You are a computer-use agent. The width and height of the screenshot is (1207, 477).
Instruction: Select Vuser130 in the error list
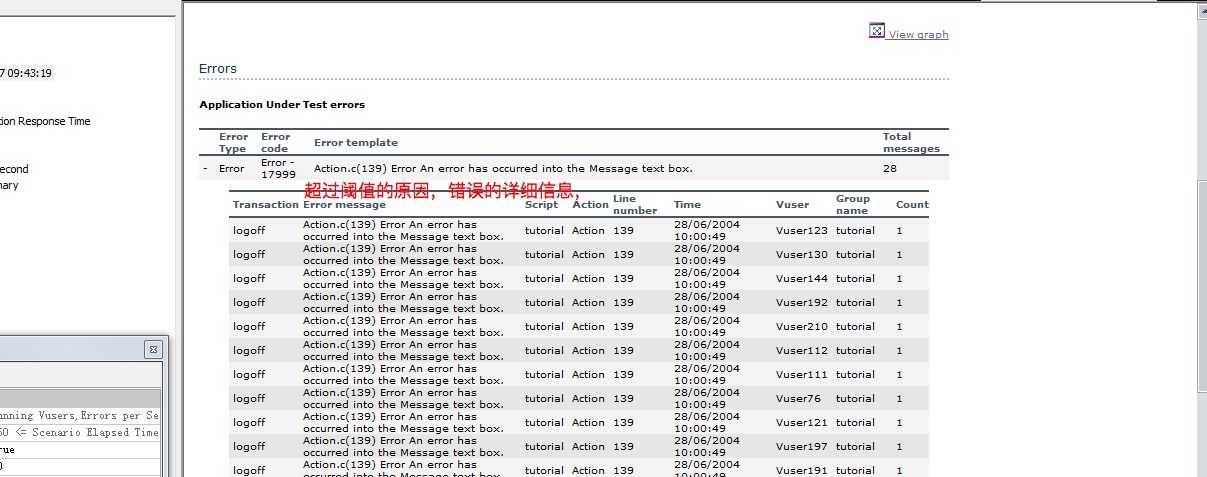tap(802, 255)
